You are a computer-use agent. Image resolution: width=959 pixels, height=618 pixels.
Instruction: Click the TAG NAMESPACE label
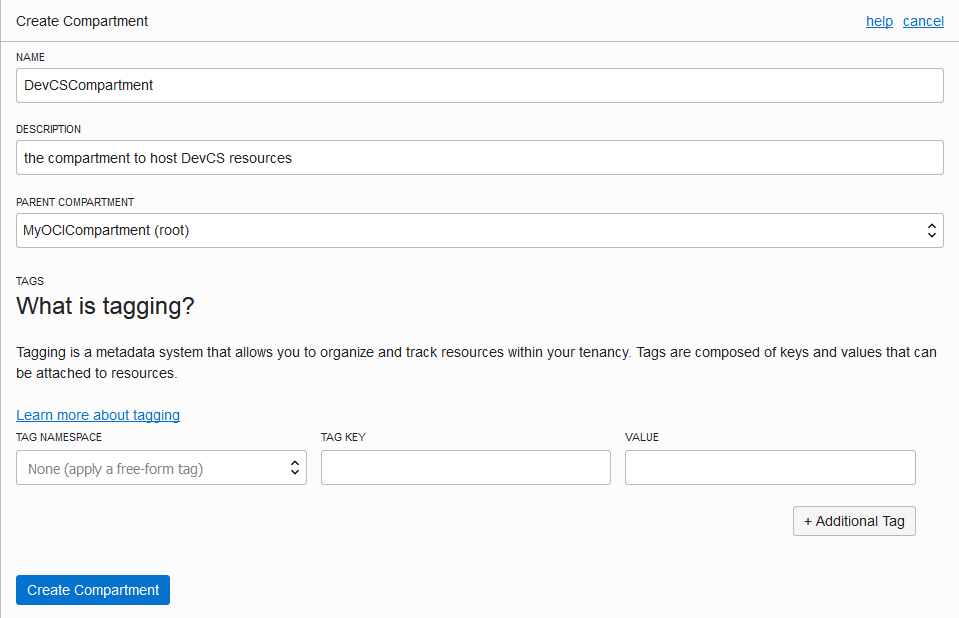pyautogui.click(x=59, y=437)
